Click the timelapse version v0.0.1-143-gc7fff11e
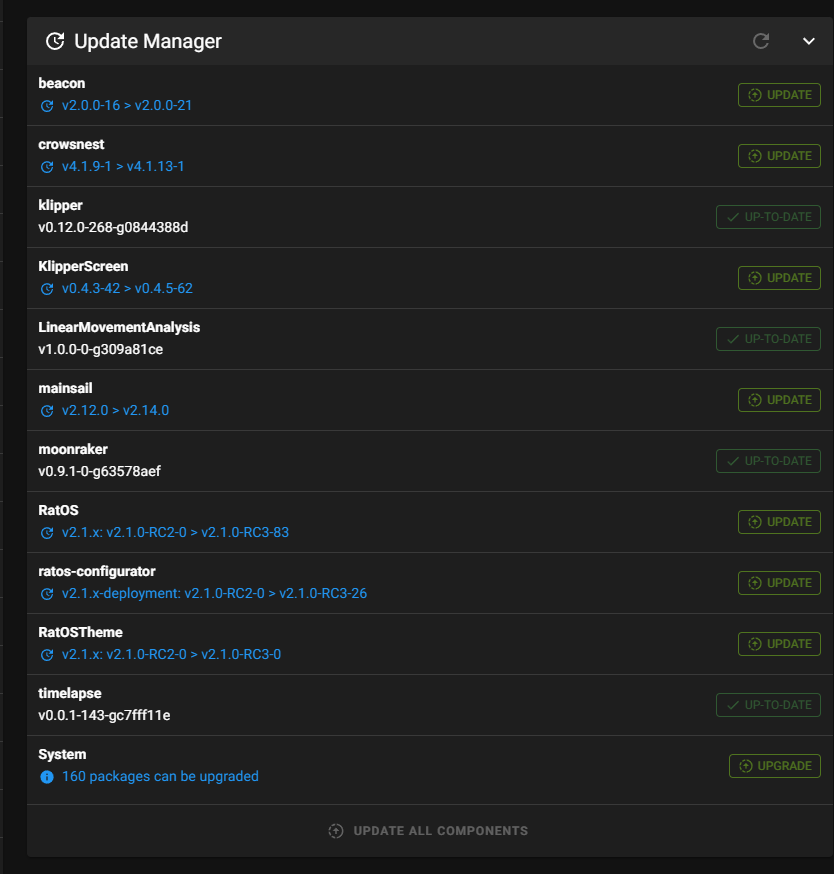Image resolution: width=834 pixels, height=874 pixels. coord(104,716)
